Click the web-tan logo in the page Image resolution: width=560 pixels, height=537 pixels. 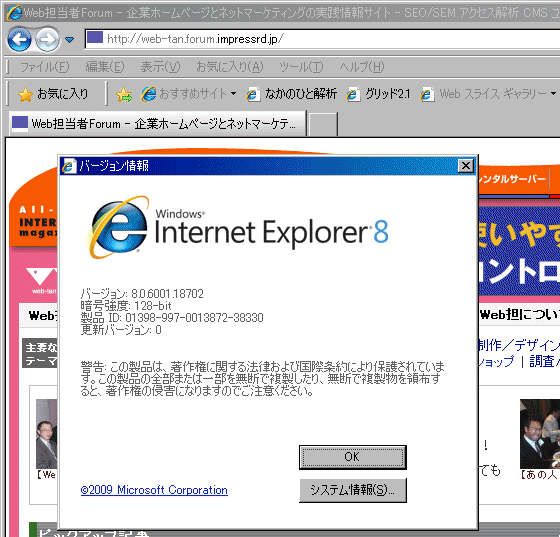42,281
